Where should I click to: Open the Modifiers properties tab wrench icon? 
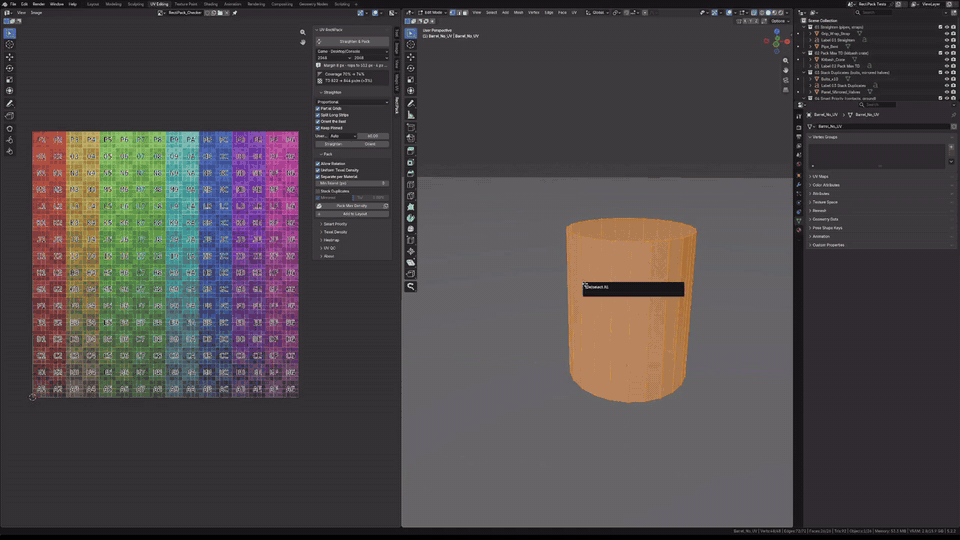tap(798, 184)
